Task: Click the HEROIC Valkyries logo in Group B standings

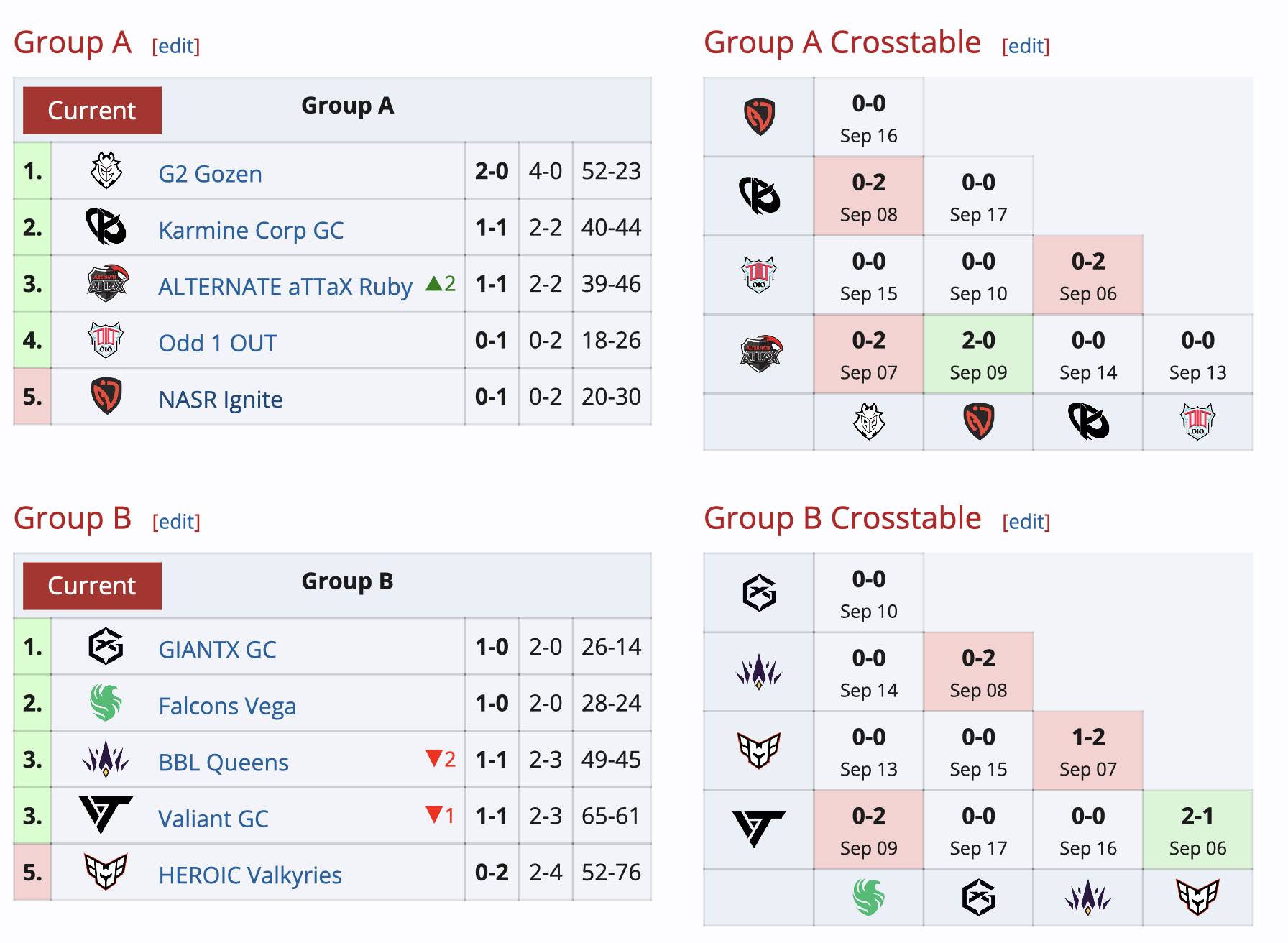Action: 106,871
